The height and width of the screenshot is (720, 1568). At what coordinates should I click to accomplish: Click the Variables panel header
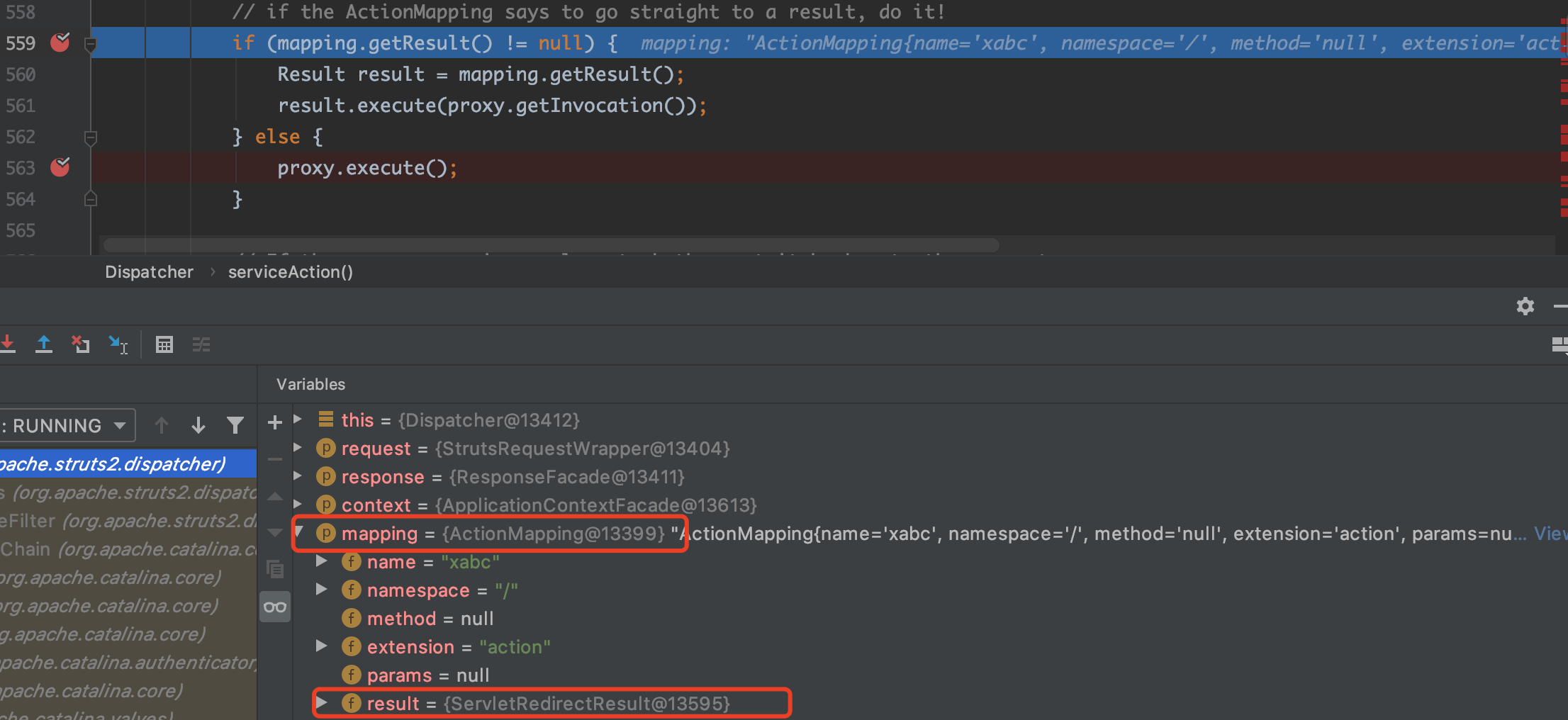click(x=310, y=384)
